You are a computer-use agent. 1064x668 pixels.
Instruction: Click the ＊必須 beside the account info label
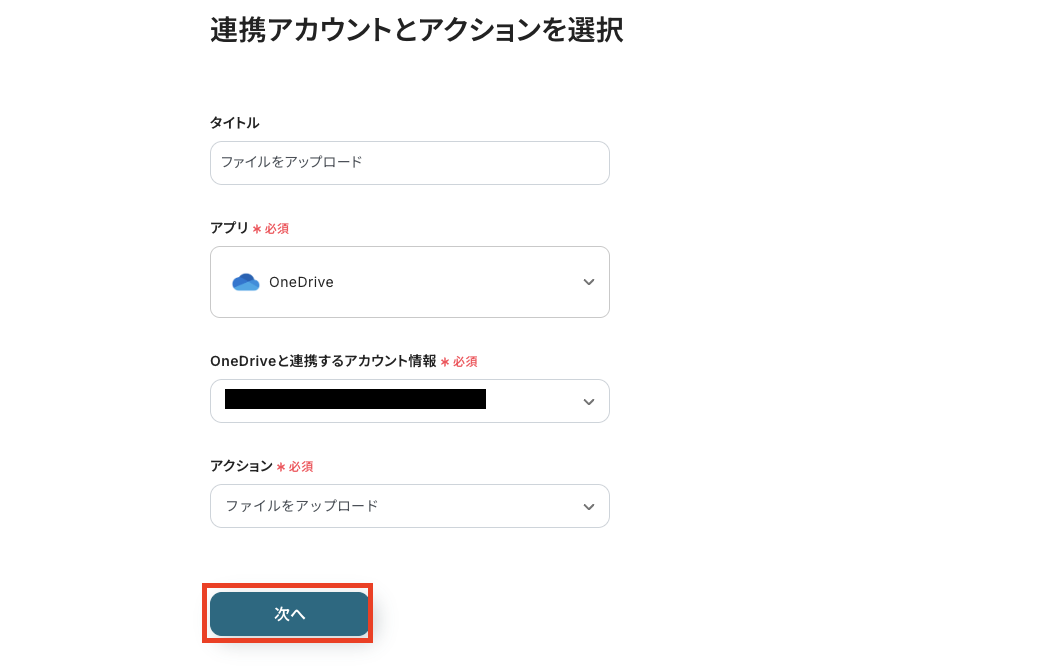[x=462, y=361]
